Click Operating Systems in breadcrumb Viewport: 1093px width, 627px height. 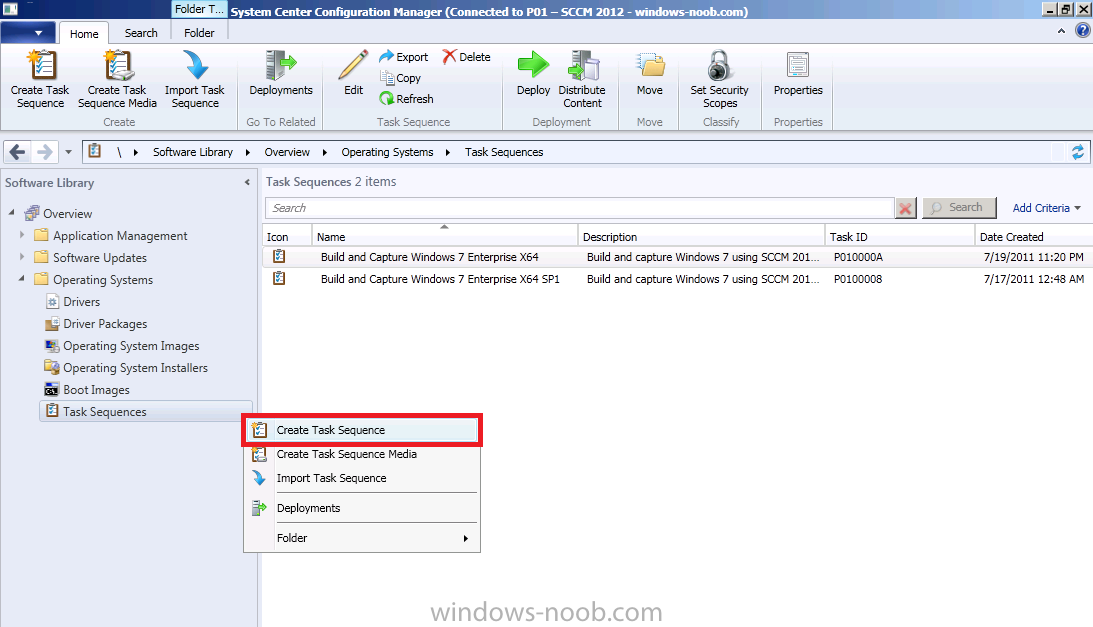pos(388,152)
